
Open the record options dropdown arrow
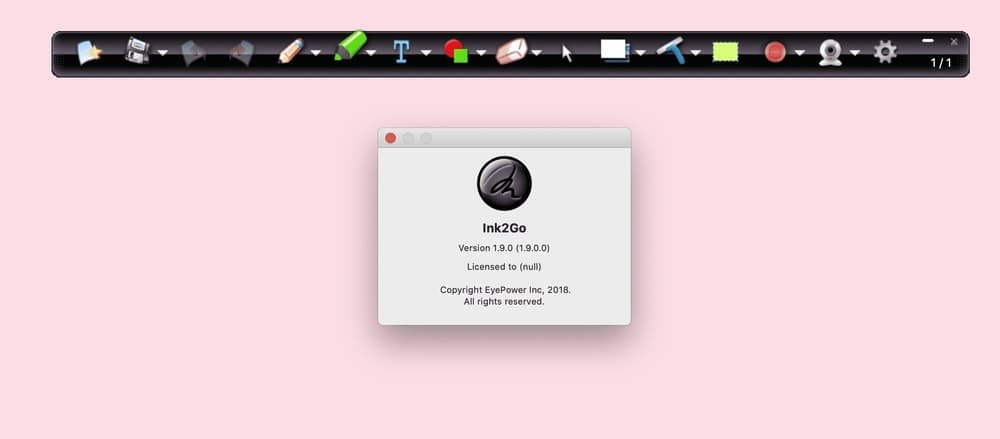click(x=800, y=53)
